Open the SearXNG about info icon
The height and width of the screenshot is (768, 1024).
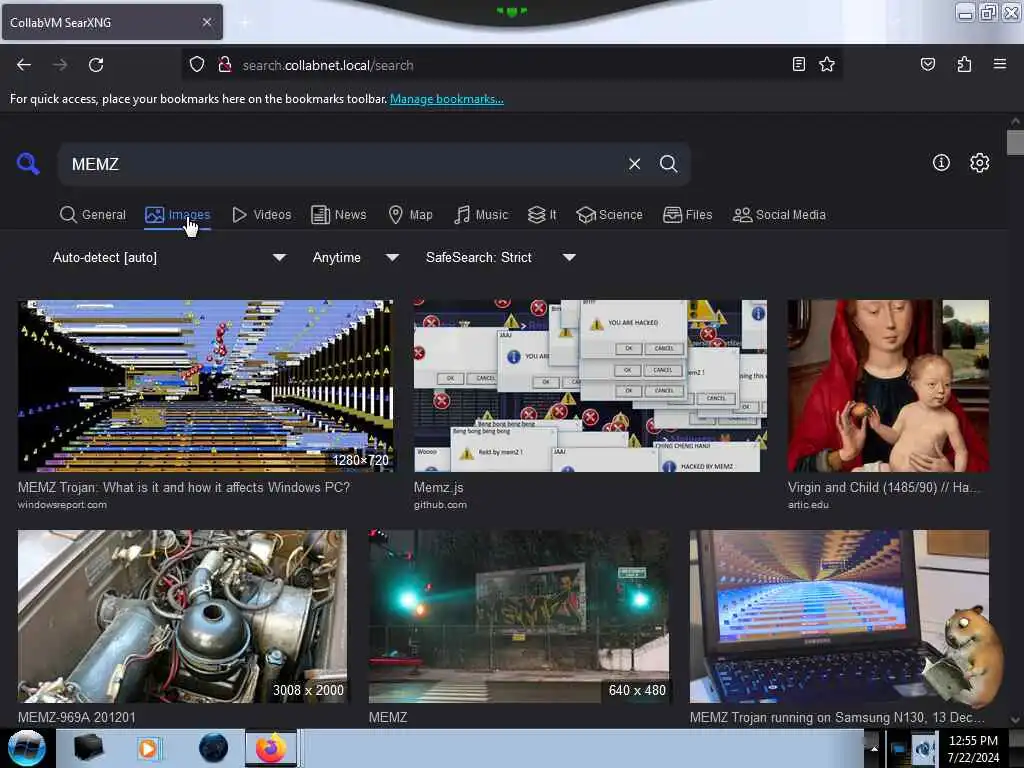tap(941, 163)
